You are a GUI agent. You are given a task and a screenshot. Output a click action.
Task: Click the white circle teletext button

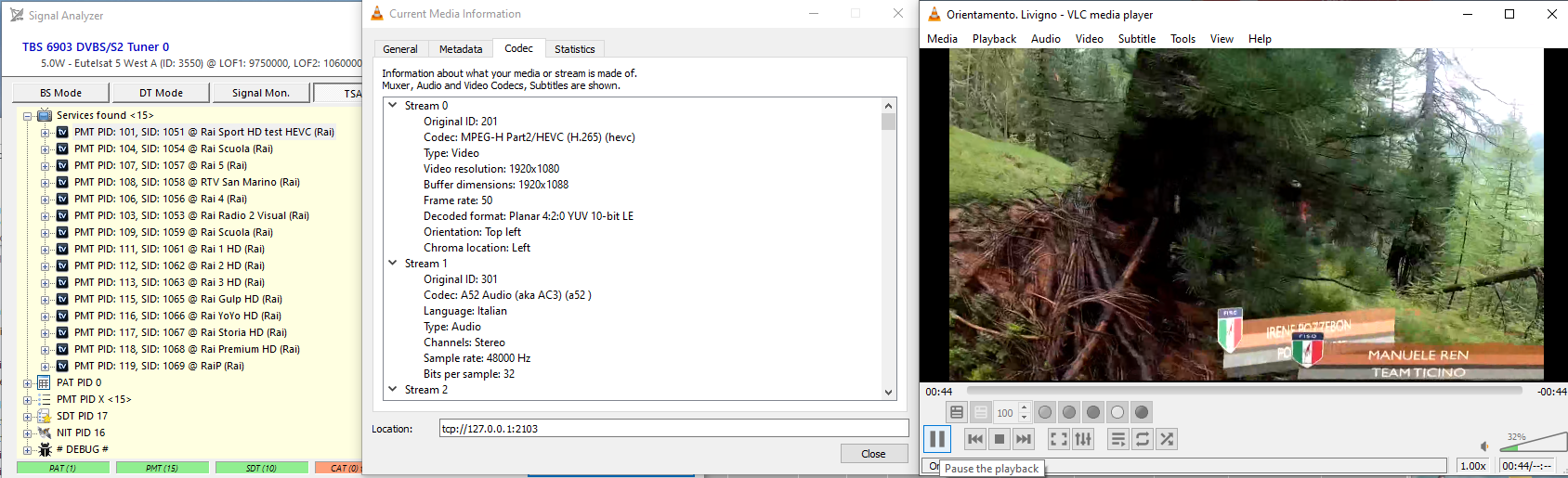(x=1117, y=412)
